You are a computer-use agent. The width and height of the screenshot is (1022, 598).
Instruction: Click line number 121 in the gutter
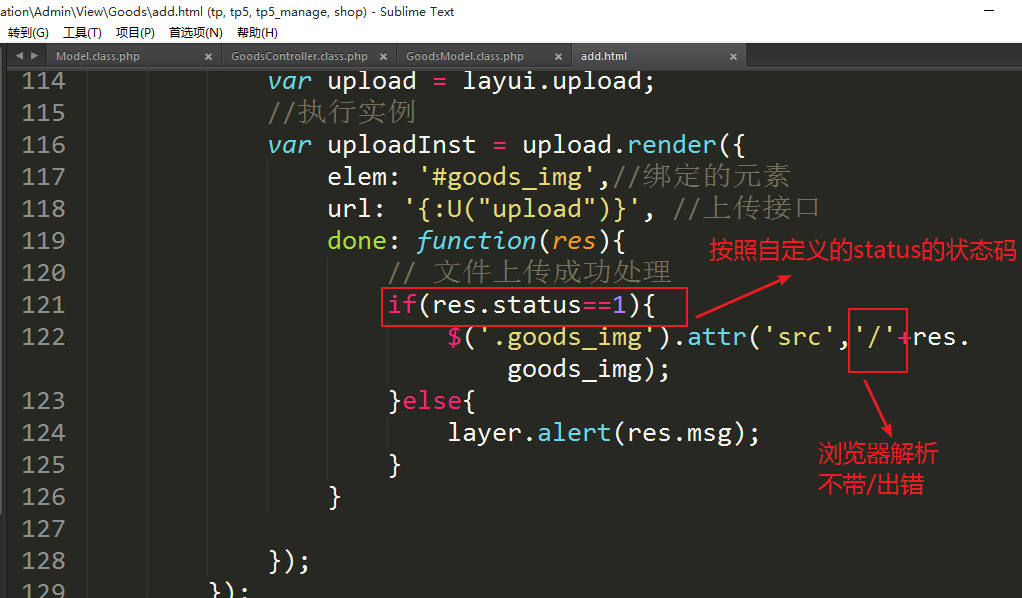pos(43,305)
